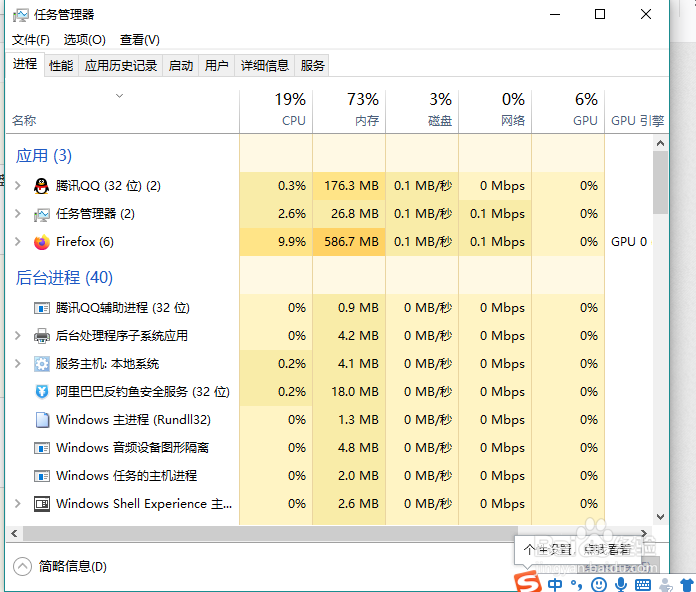Click the printer icon for 后台处理程序子系统应用
This screenshot has width=696, height=592.
[x=42, y=336]
